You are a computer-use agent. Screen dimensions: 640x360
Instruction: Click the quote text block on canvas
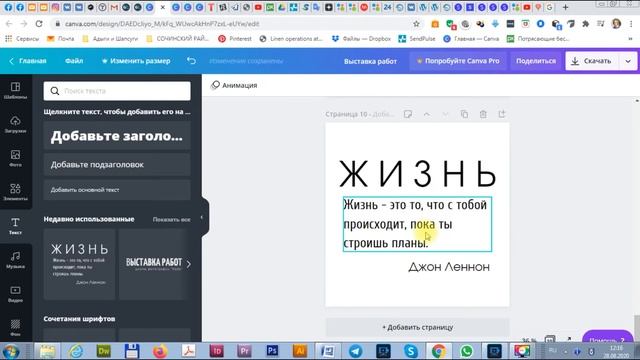coord(417,224)
